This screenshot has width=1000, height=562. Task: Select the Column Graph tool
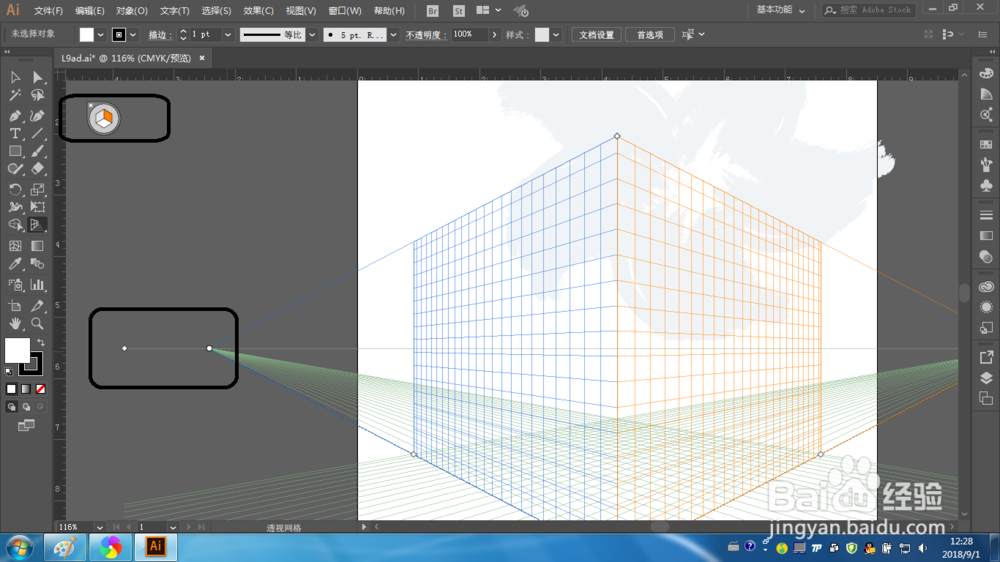click(37, 285)
